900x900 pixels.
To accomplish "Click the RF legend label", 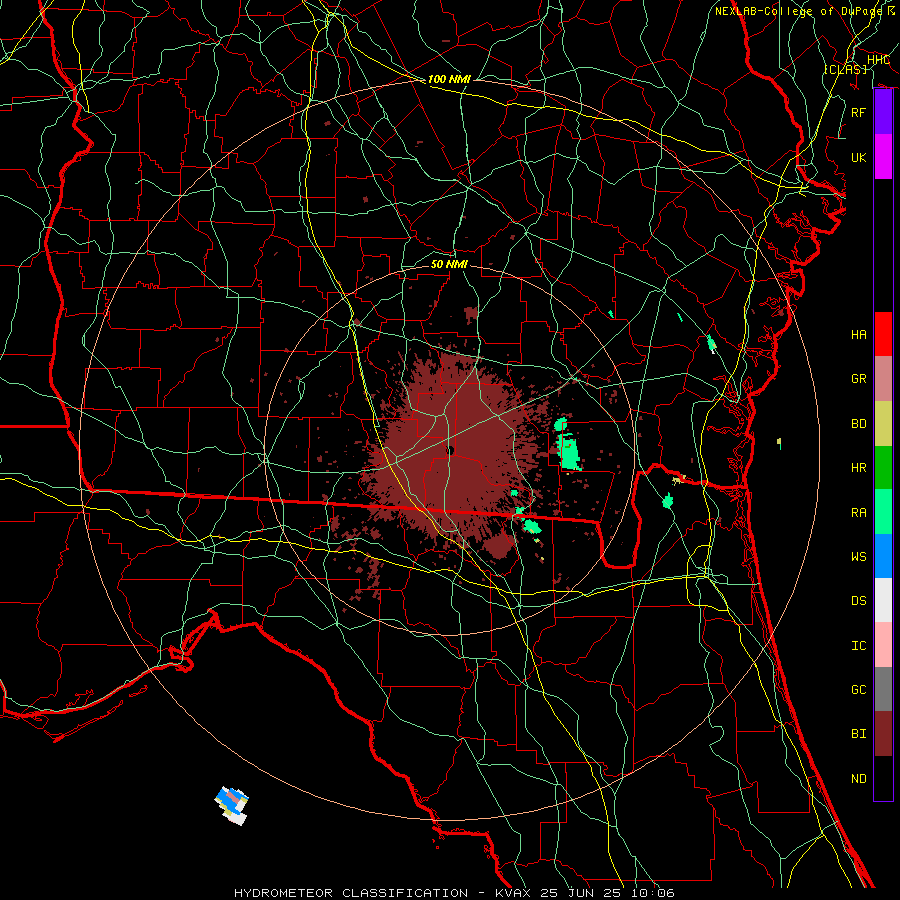I will pos(858,112).
